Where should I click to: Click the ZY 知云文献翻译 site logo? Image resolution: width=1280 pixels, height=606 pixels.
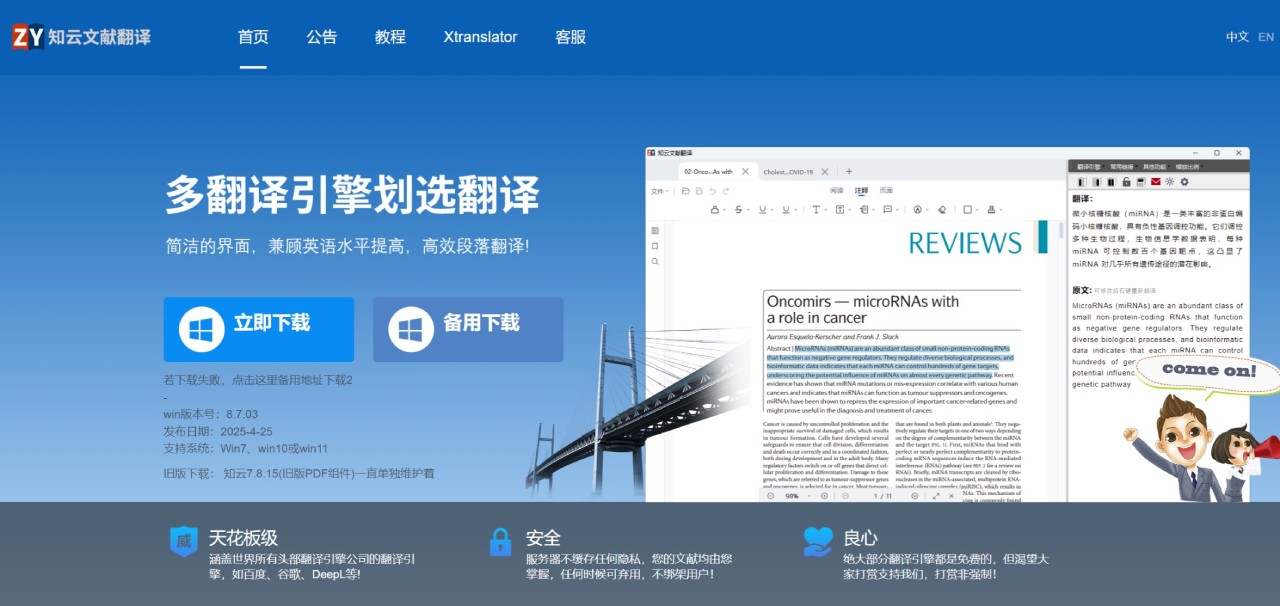tap(82, 37)
